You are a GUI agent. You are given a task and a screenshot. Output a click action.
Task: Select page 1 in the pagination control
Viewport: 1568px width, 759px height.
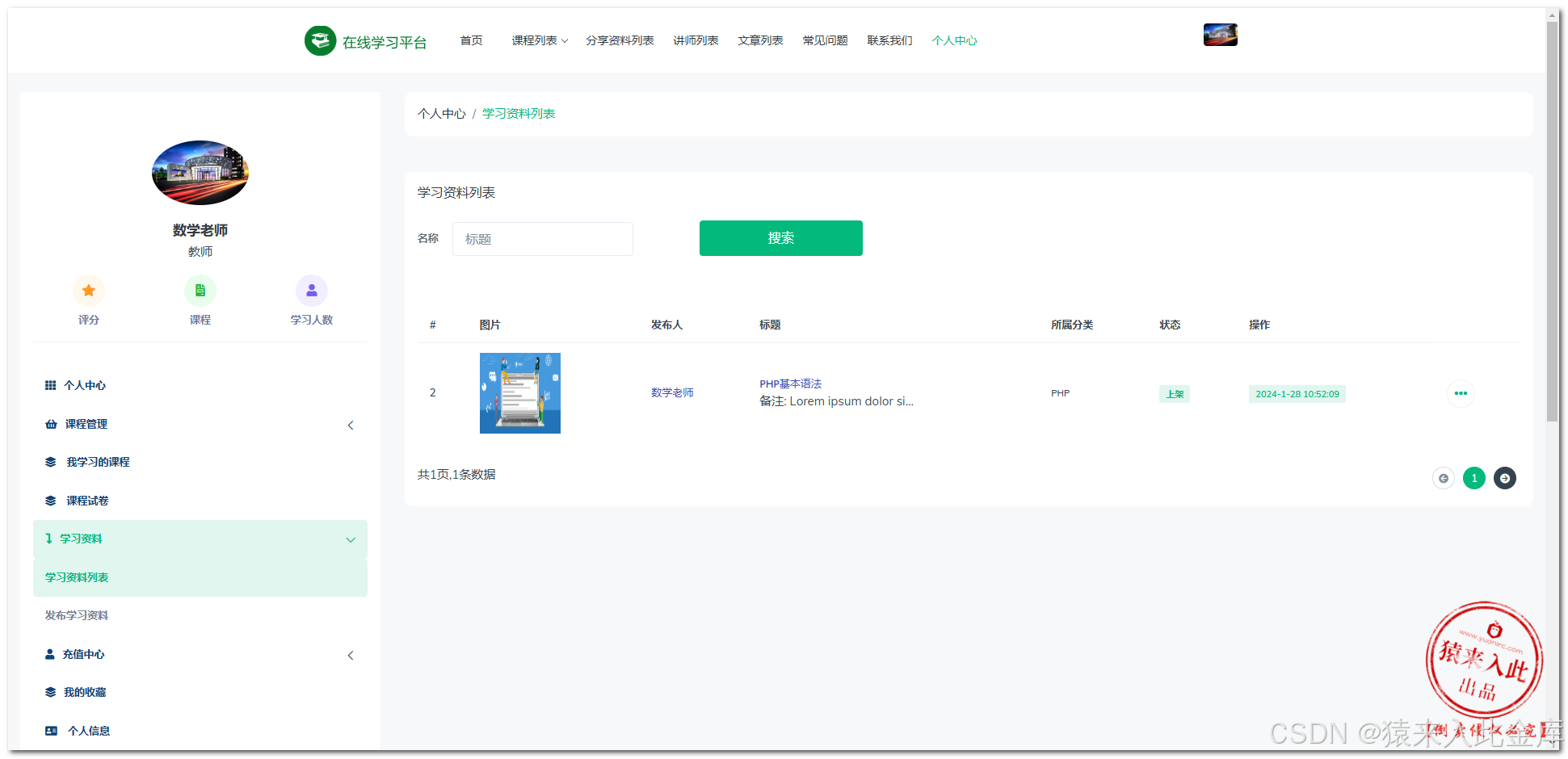click(x=1473, y=478)
